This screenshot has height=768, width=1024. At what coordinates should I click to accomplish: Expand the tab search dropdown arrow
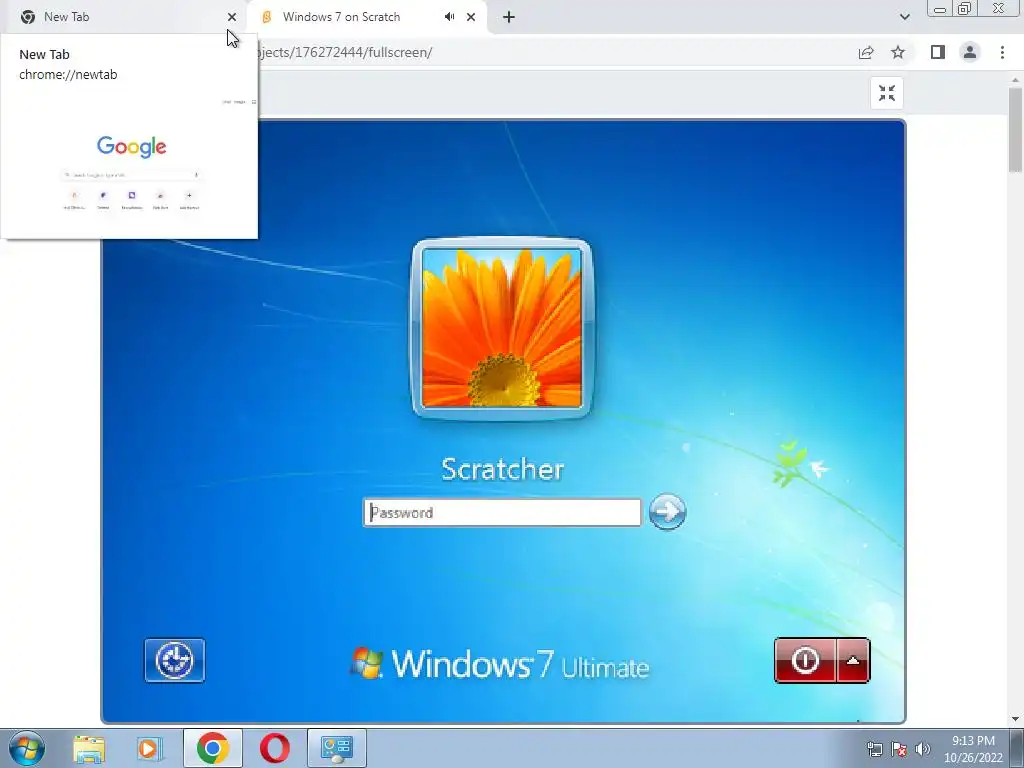coord(904,17)
